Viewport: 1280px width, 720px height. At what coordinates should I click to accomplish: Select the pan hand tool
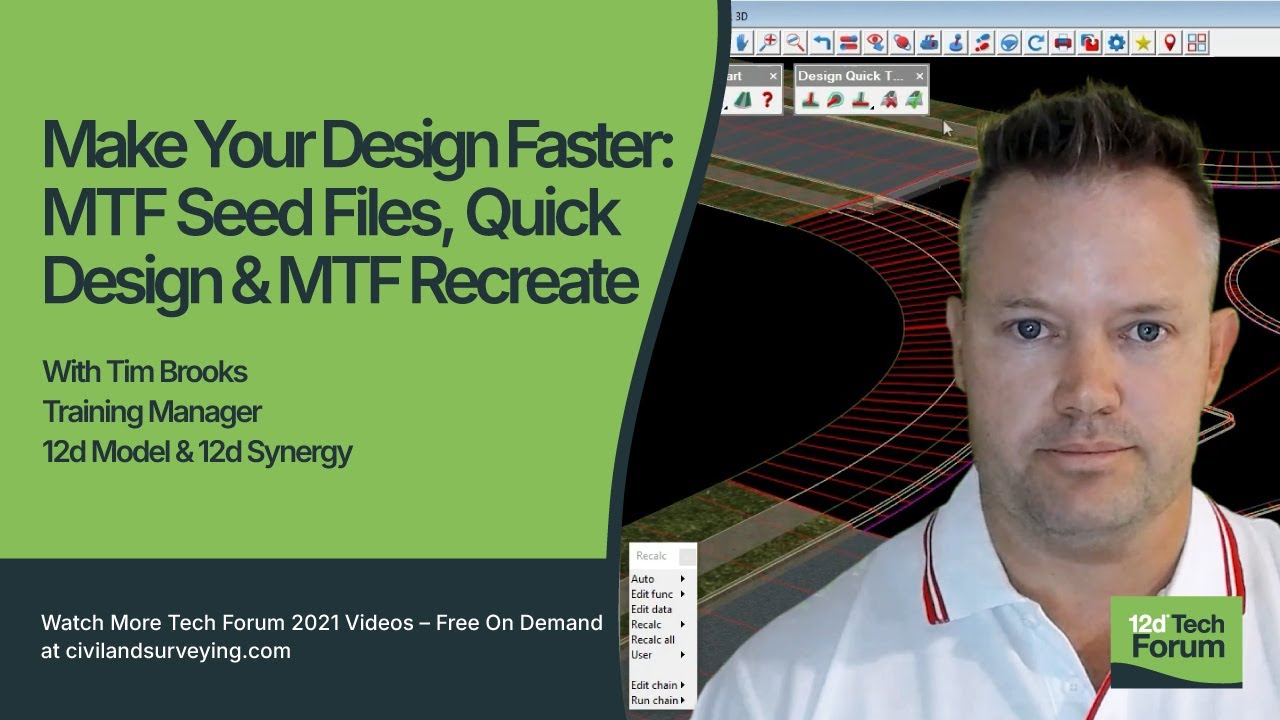[x=743, y=42]
